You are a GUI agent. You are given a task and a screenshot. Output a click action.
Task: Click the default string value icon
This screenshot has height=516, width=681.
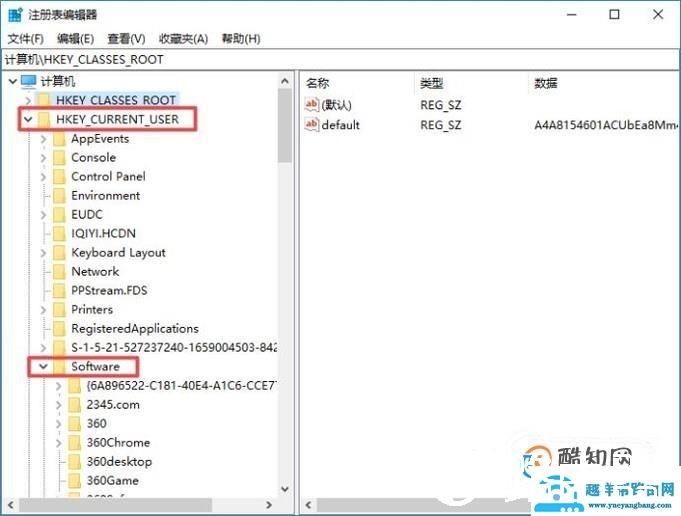point(312,125)
